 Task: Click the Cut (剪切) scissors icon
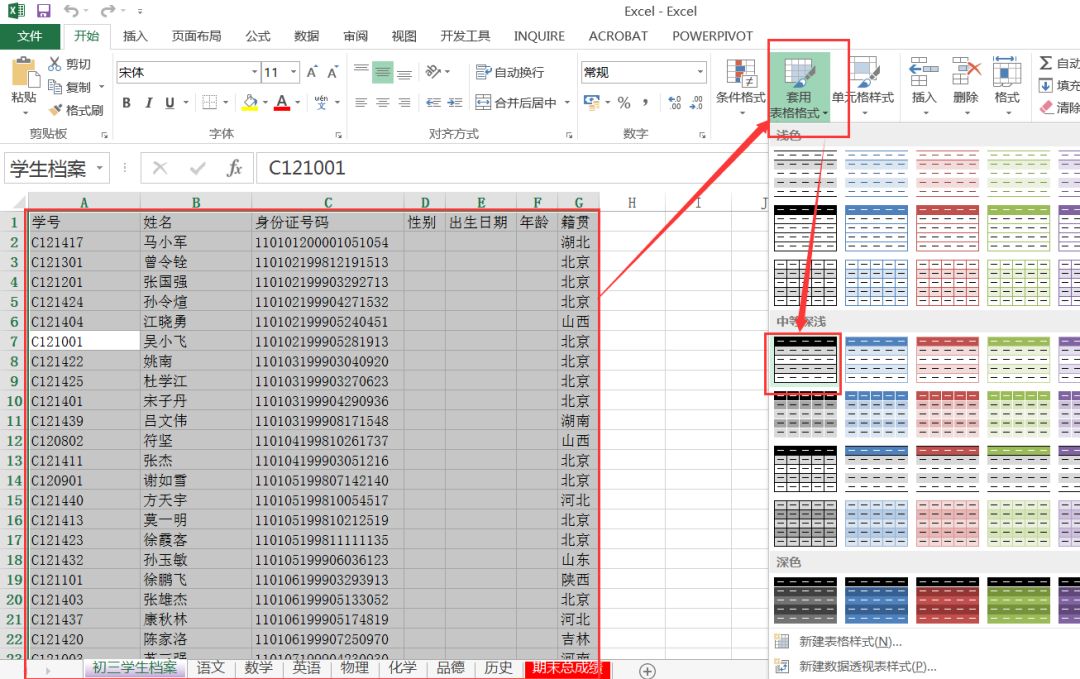(x=55, y=64)
